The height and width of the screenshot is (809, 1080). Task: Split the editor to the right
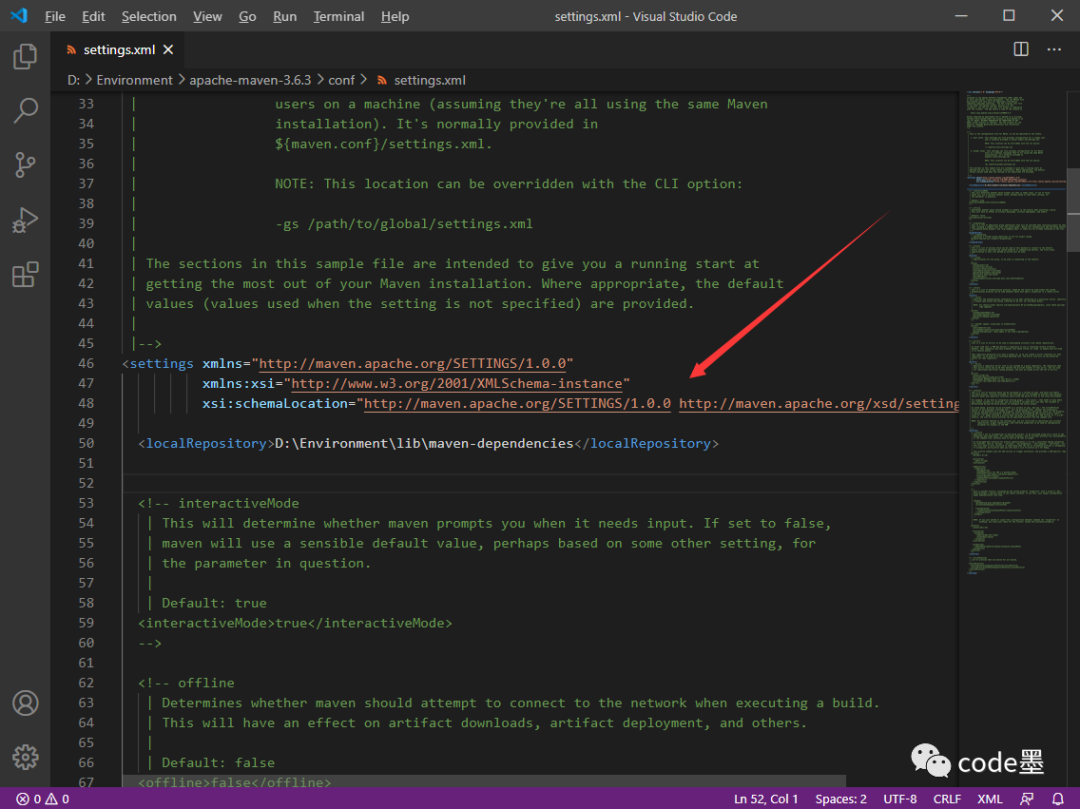pos(1021,49)
